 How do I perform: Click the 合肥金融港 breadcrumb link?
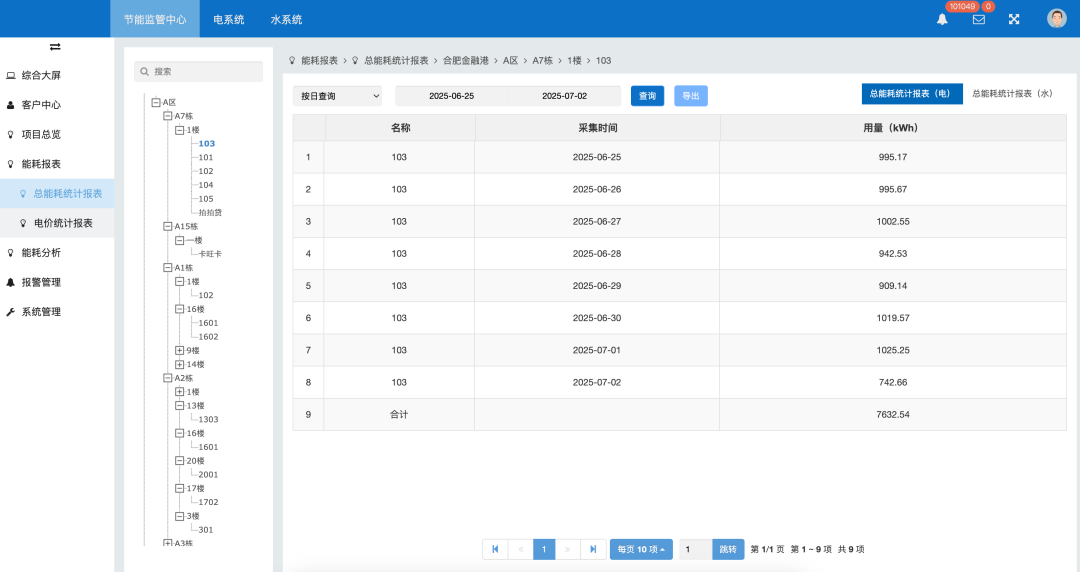[466, 61]
